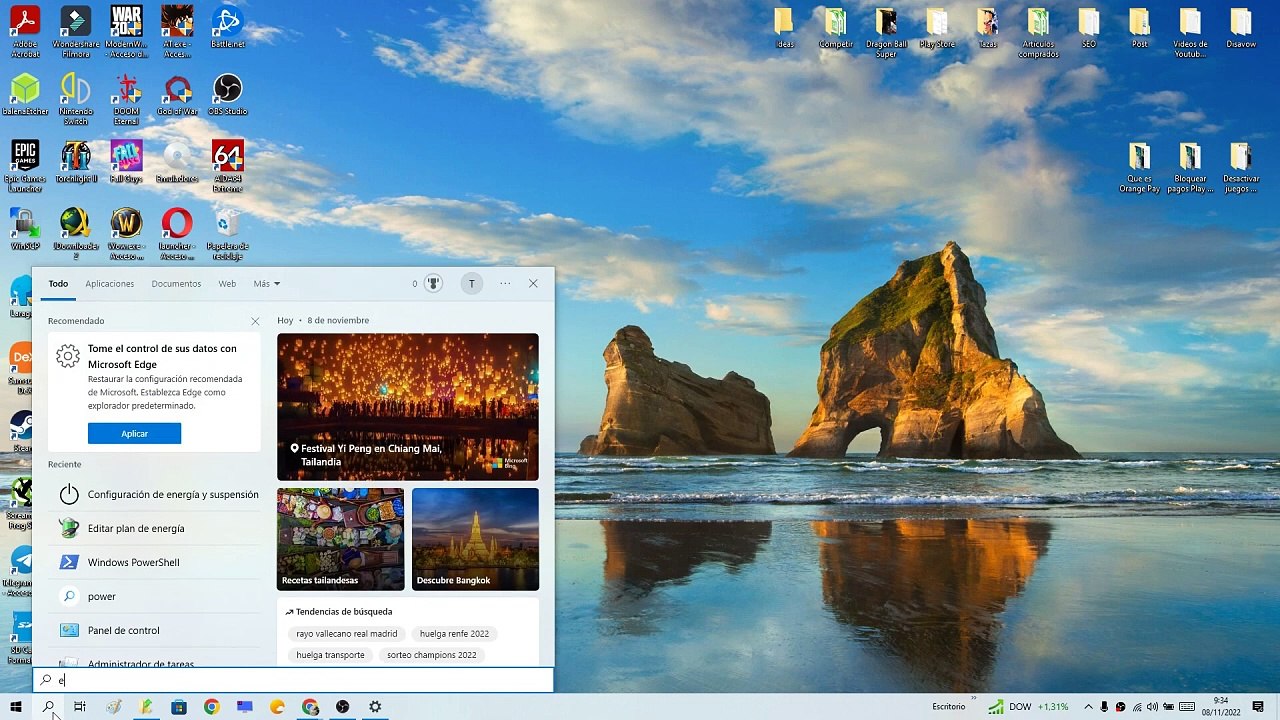Click the search text input box

pos(293,680)
